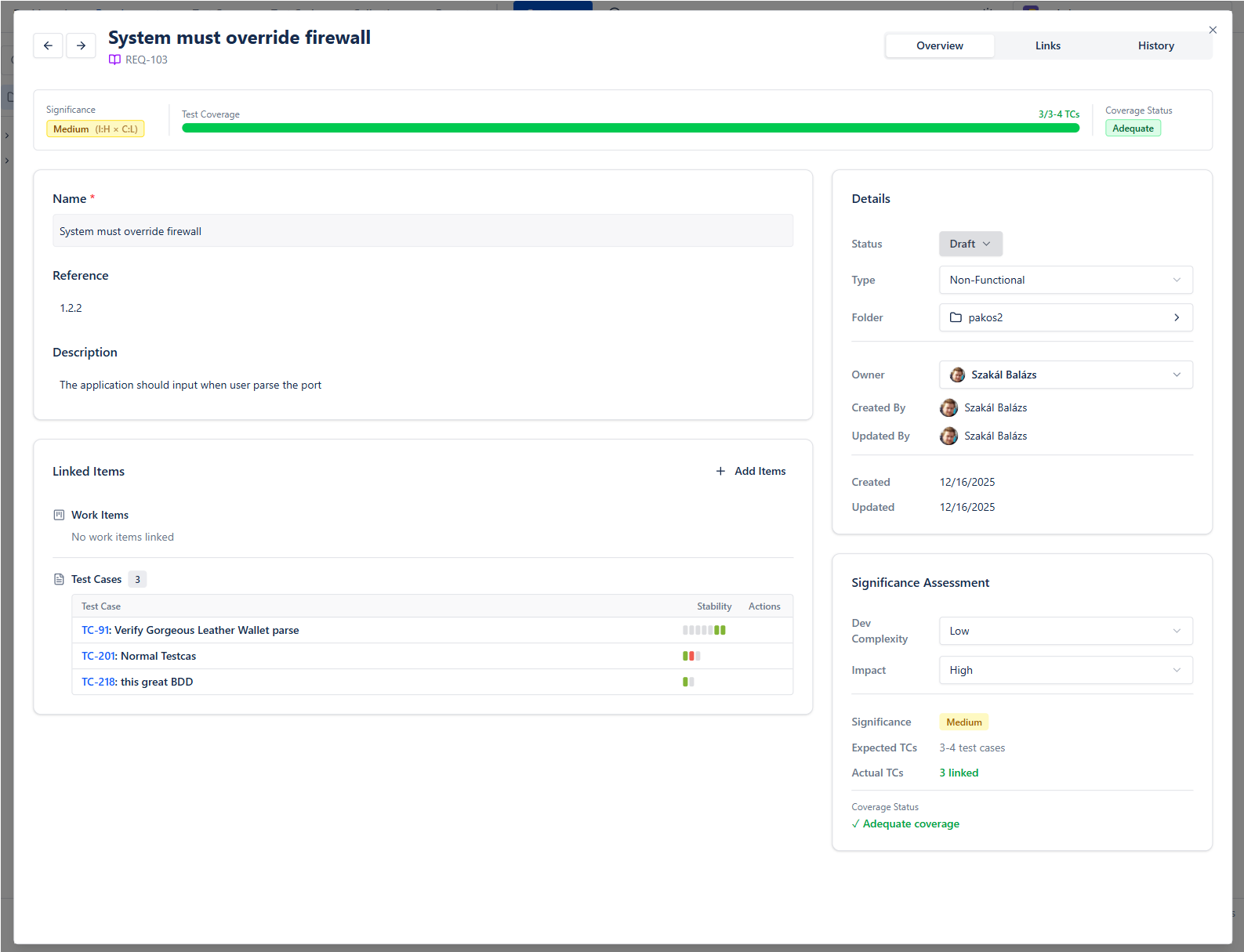Open test case TC-91 link

(x=96, y=630)
